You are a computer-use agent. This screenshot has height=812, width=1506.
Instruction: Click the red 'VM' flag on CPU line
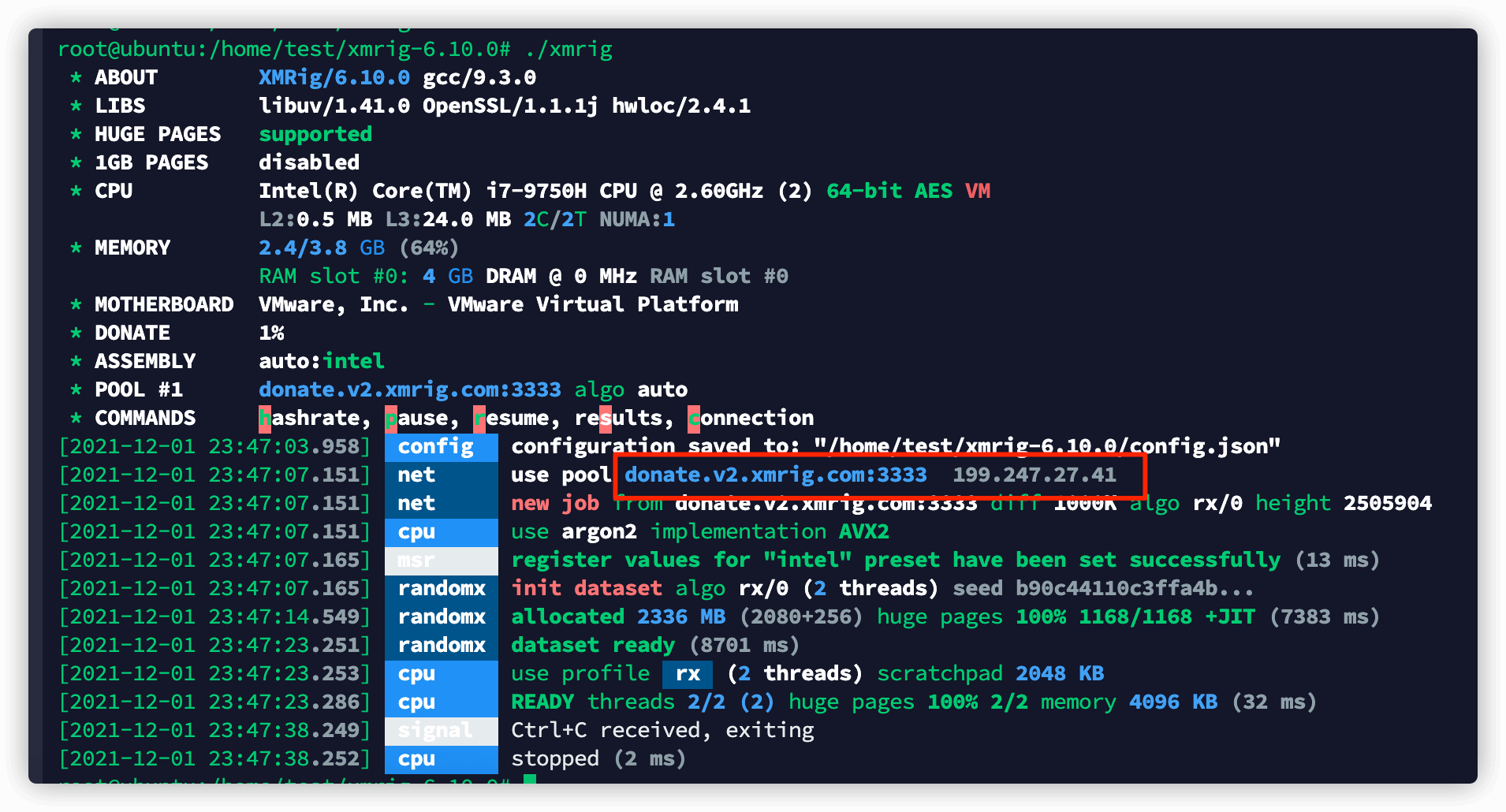coord(978,191)
